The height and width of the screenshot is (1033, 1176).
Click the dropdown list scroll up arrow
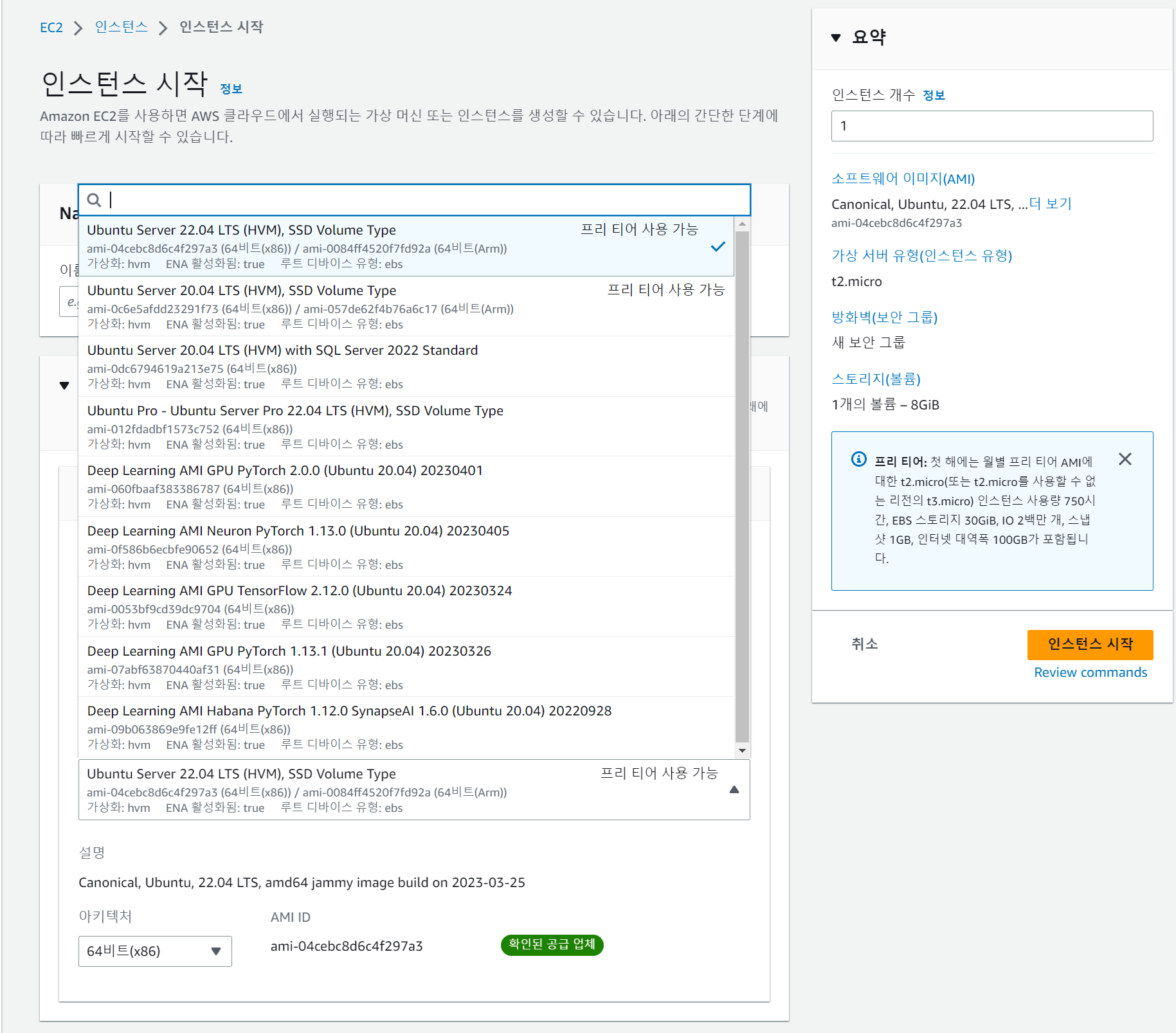742,224
